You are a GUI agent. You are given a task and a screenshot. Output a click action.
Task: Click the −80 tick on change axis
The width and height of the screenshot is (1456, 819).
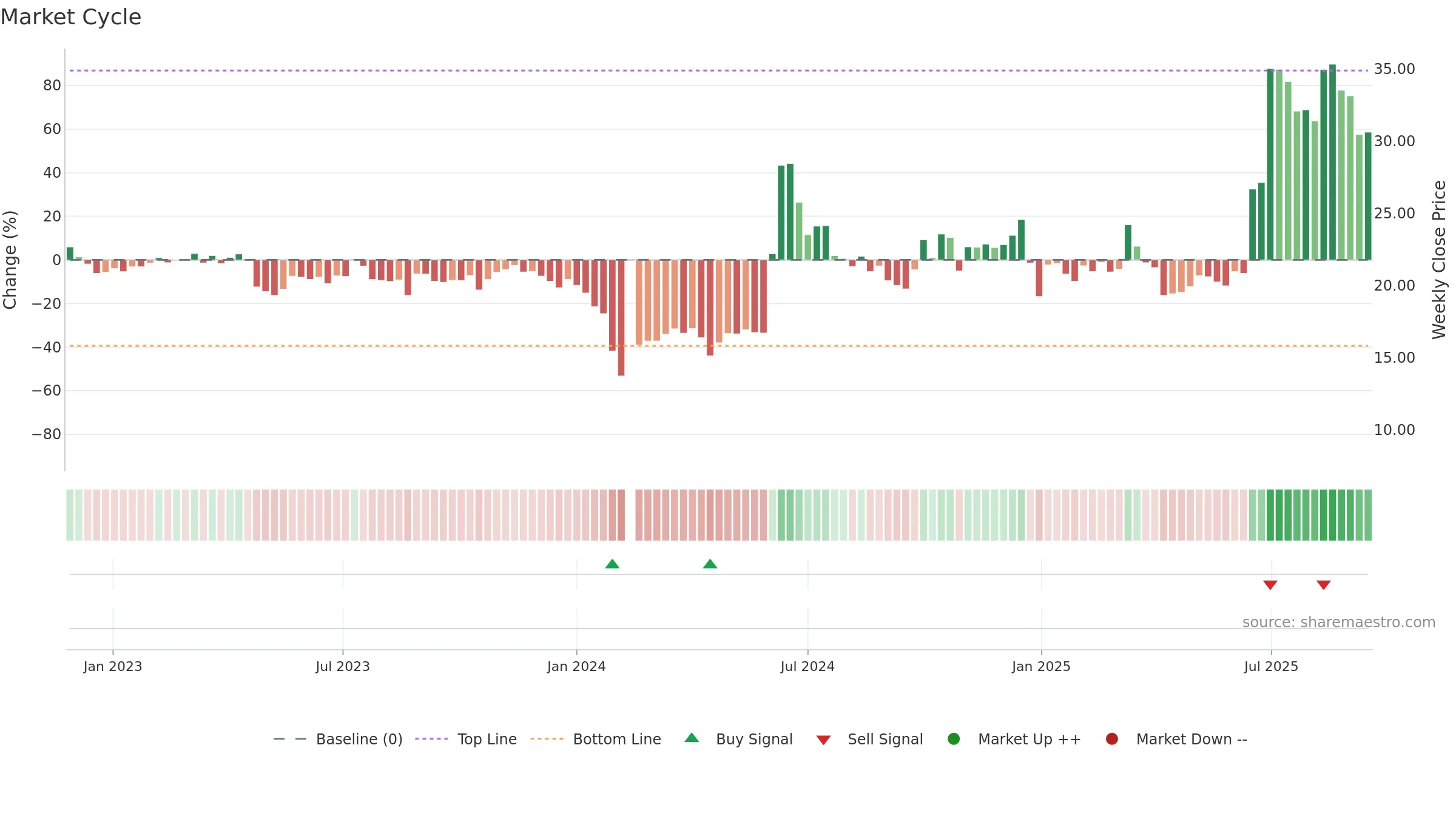pyautogui.click(x=46, y=434)
